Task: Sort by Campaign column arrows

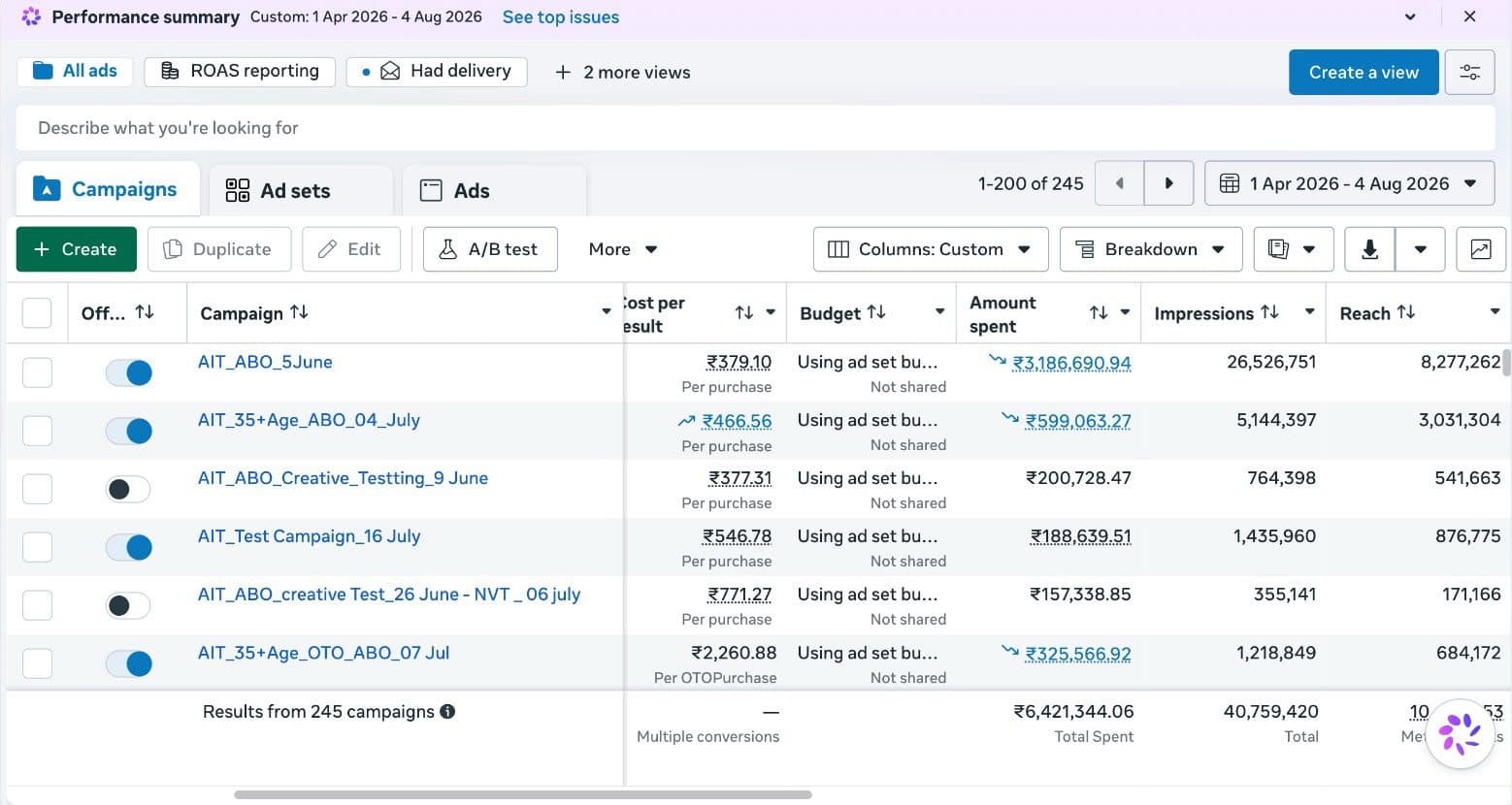Action: click(x=300, y=312)
